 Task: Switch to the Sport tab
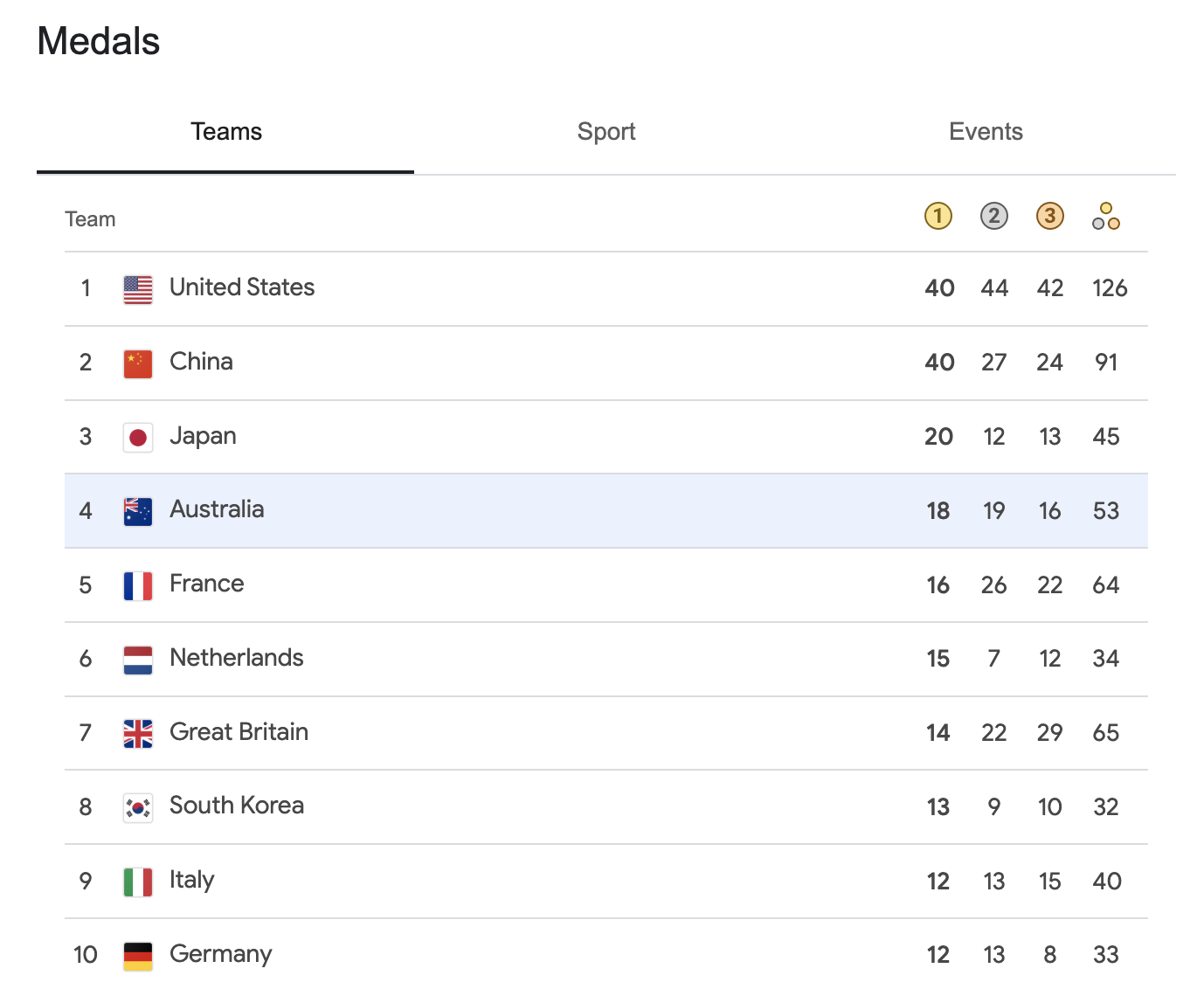[605, 131]
